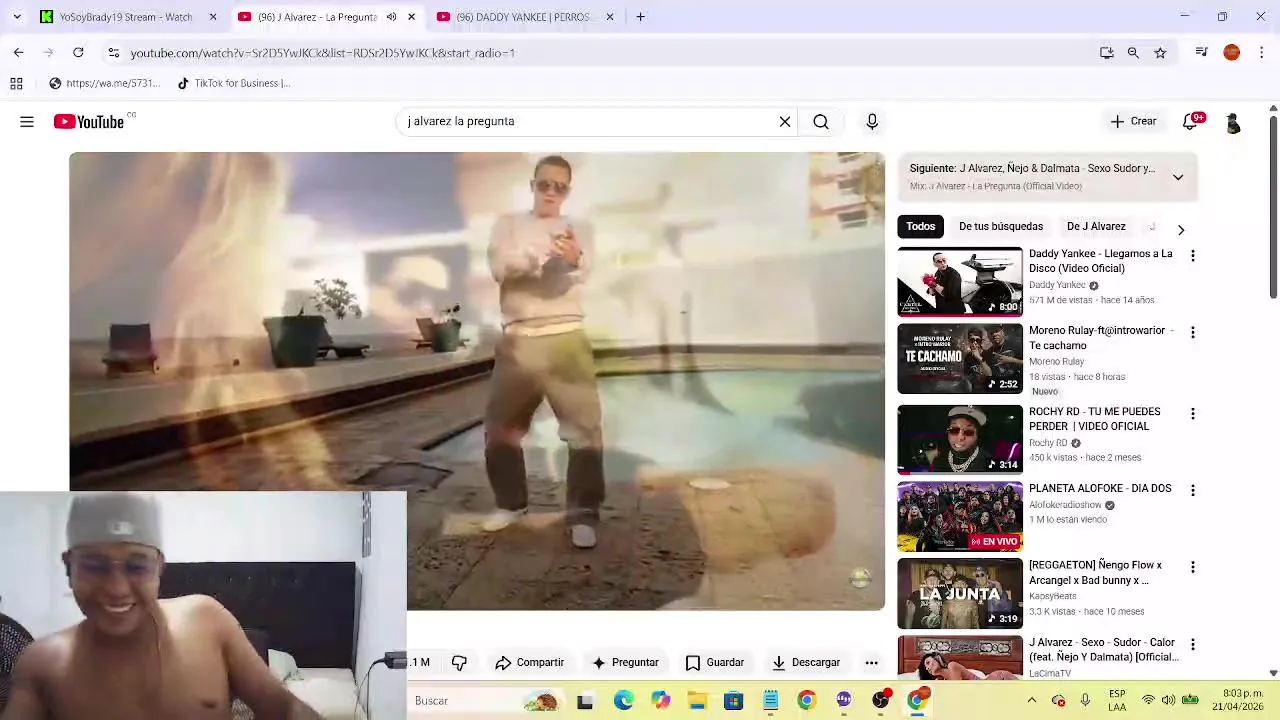Mute the J Alvarez tab speaker icon

click(391, 17)
